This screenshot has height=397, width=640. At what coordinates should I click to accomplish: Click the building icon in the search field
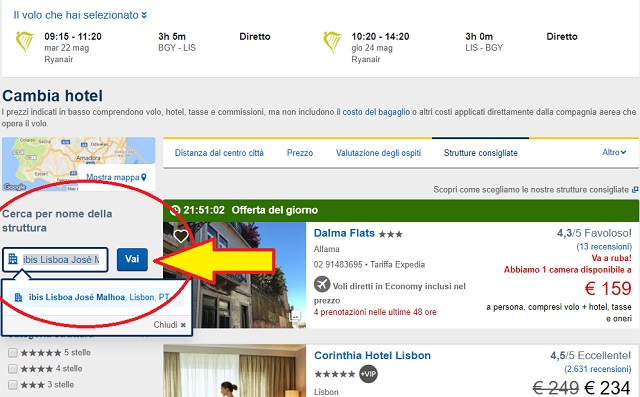pos(13,259)
